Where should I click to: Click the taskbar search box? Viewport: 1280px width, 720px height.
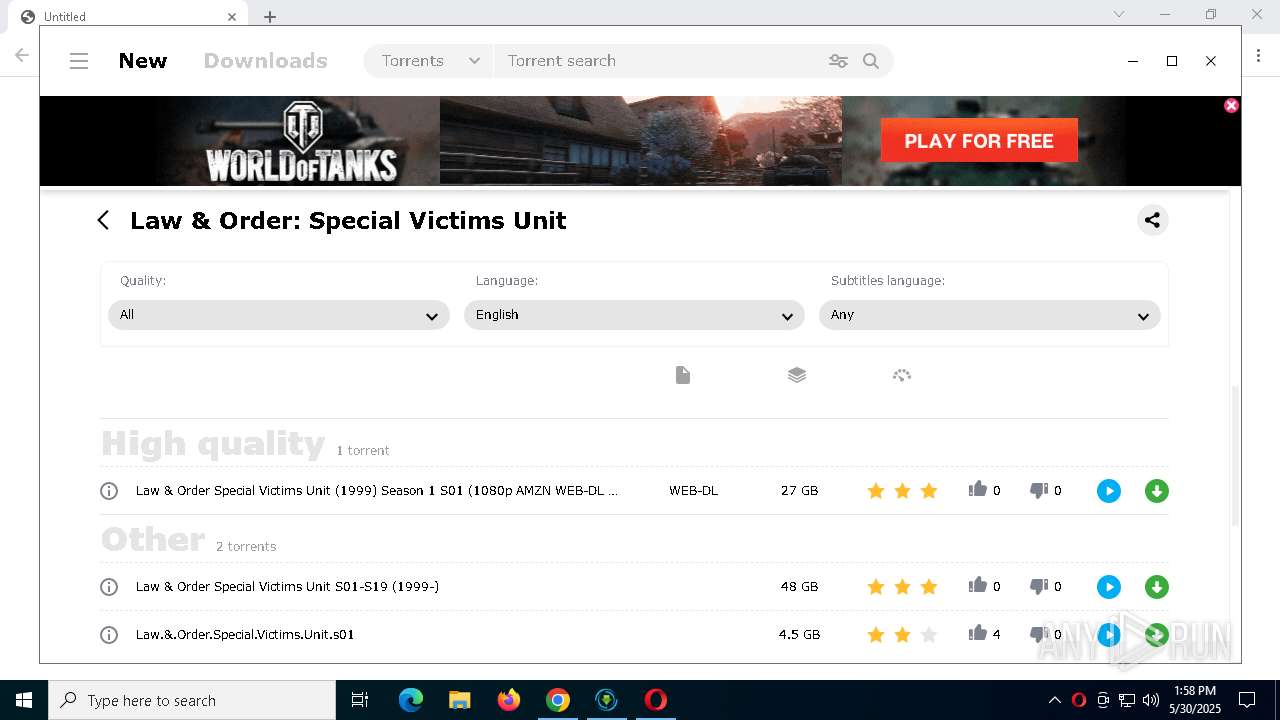[192, 700]
